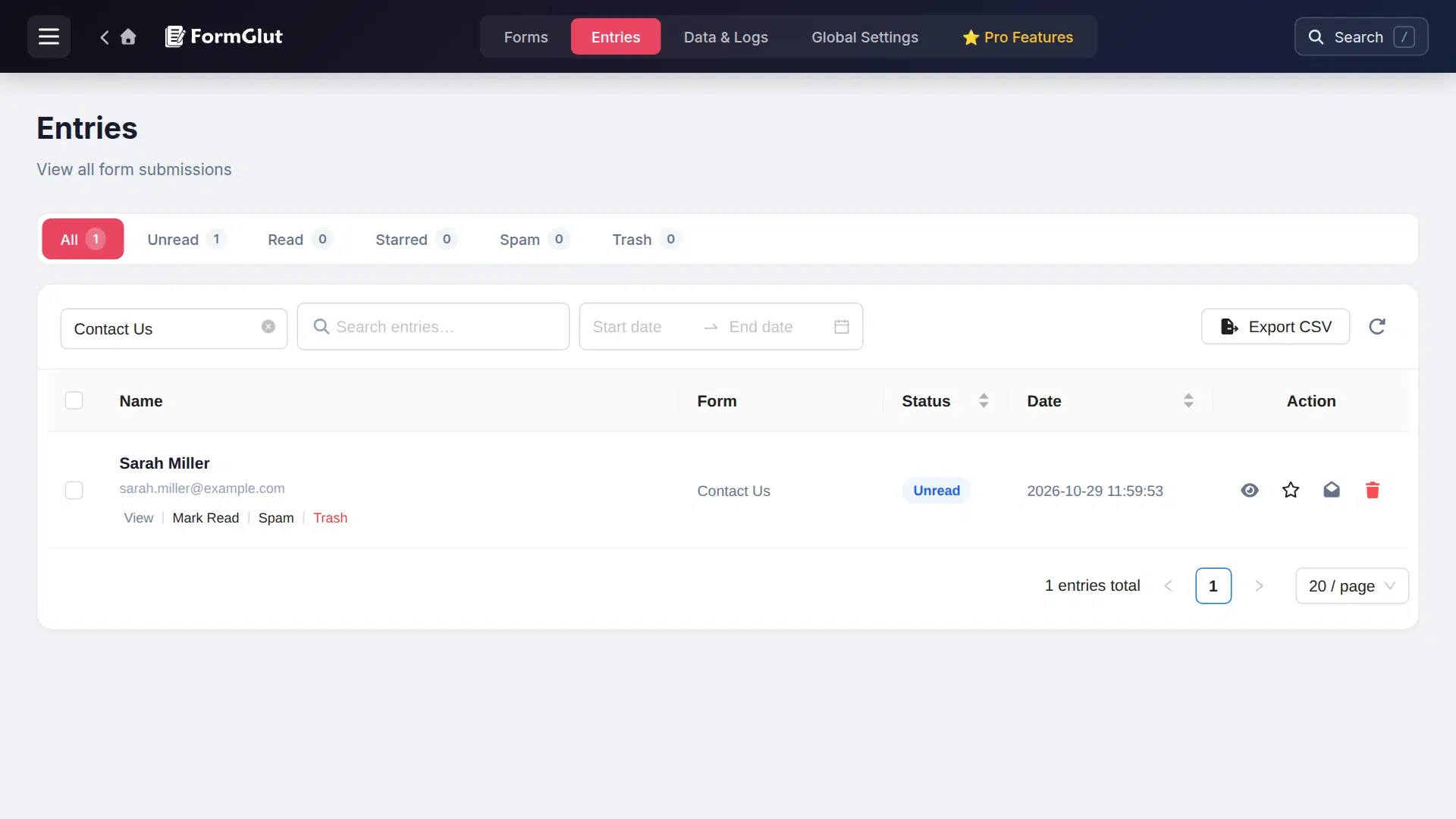
Task: Show Read entries
Action: click(300, 239)
